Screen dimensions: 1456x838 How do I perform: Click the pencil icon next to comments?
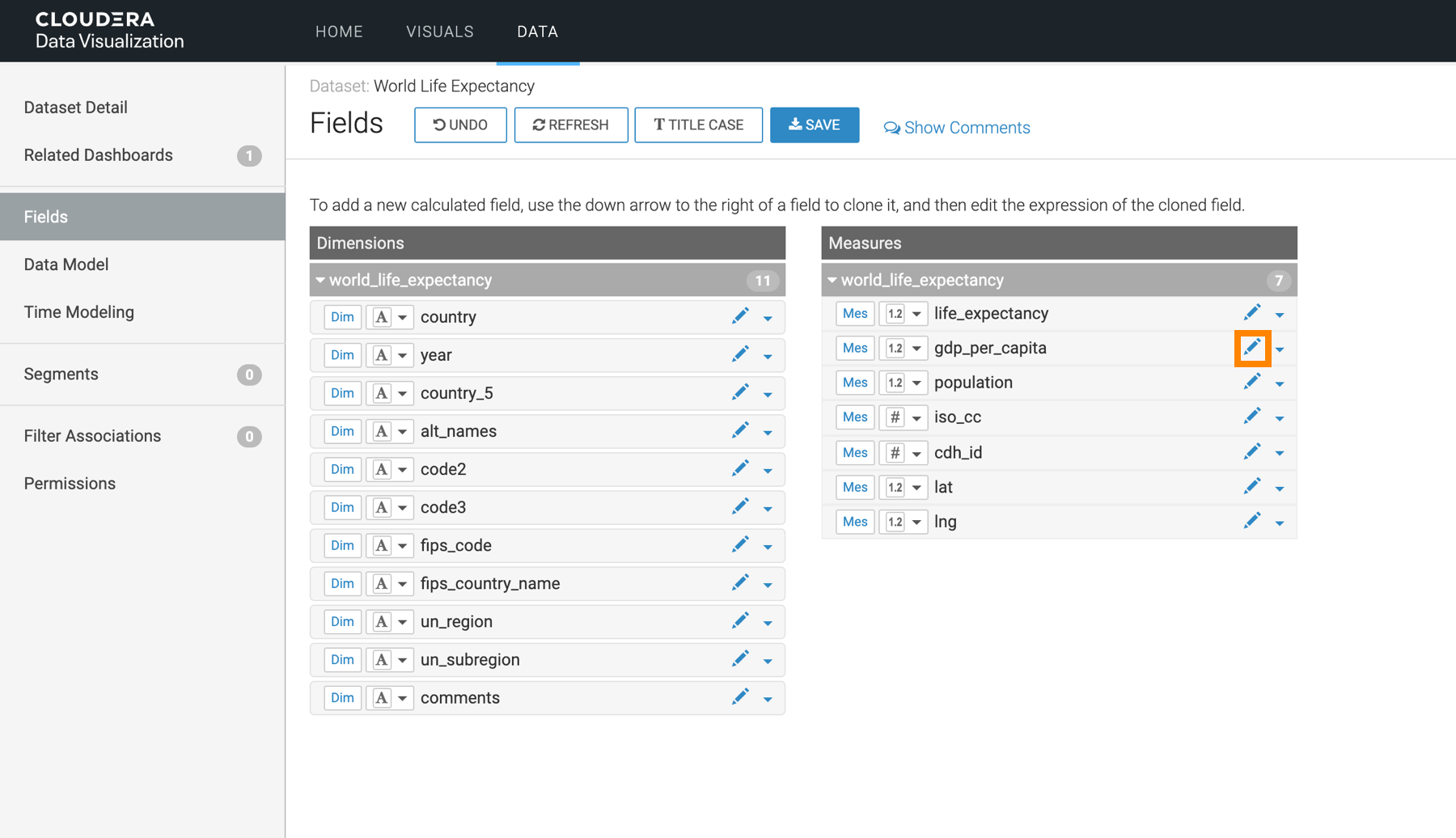coord(739,697)
